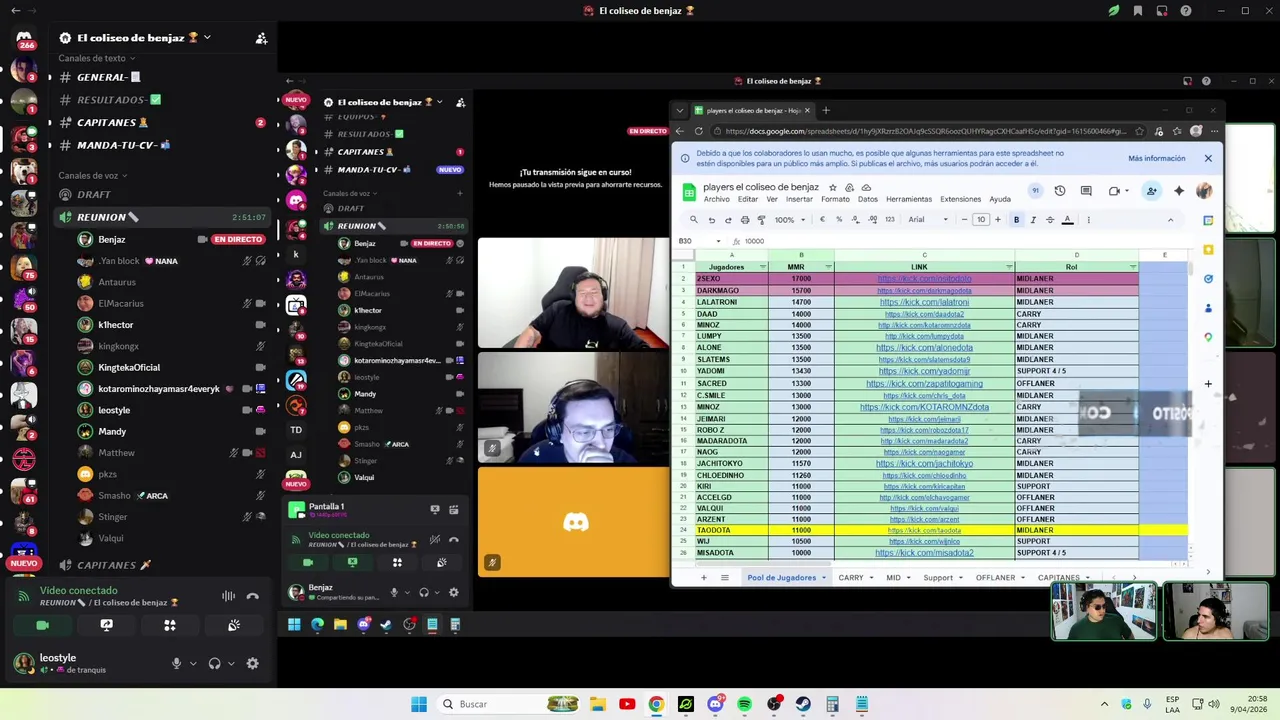This screenshot has width=1280, height=720.
Task: Switch to the OFFLANER sheet tab
Action: tap(999, 578)
